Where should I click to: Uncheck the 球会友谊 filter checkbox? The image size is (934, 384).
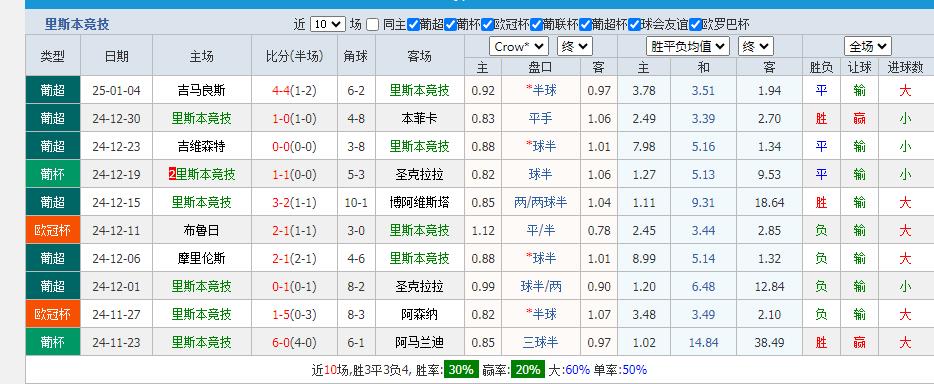tap(634, 25)
